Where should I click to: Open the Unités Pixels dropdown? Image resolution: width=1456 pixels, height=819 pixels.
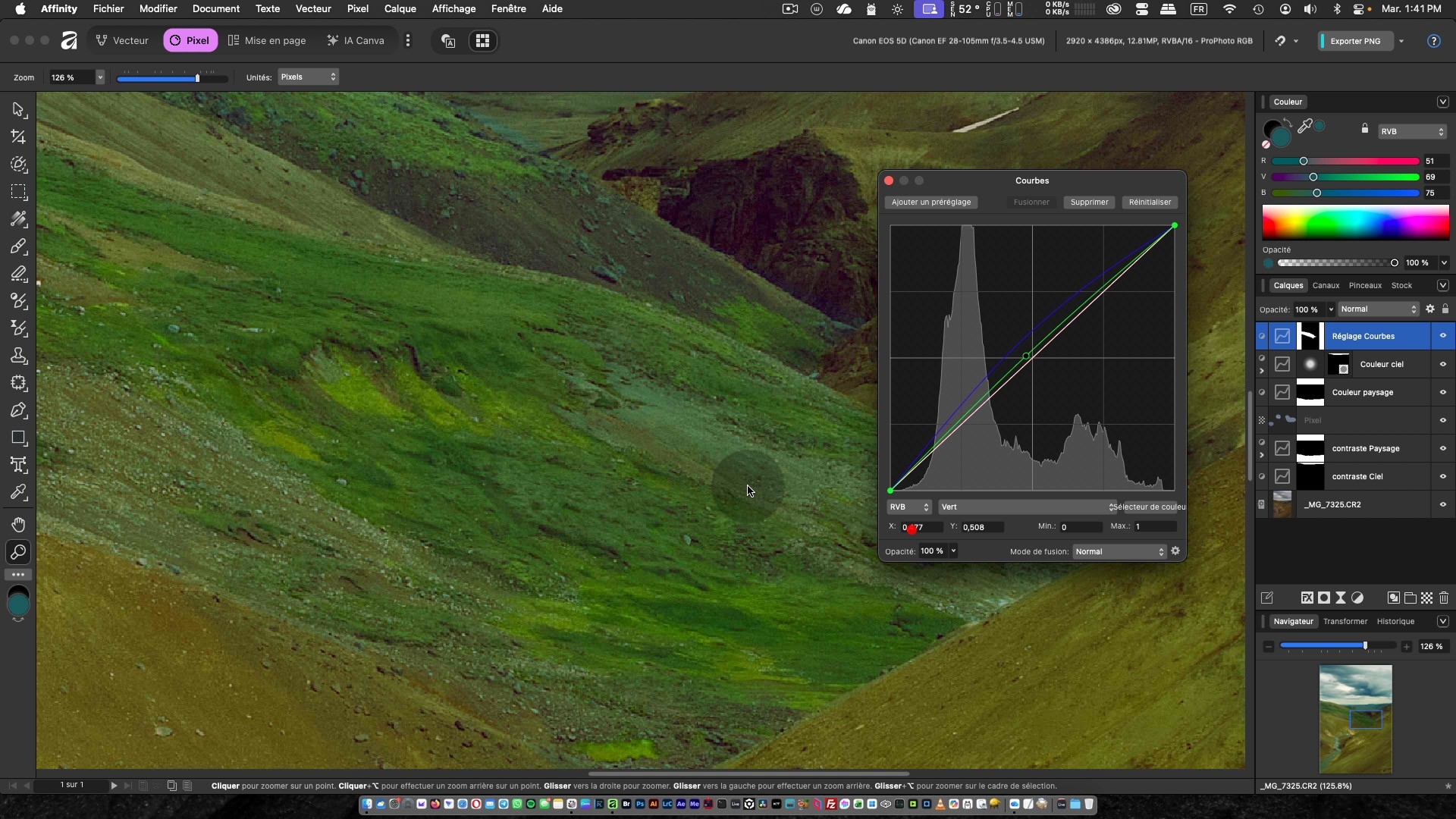point(308,77)
